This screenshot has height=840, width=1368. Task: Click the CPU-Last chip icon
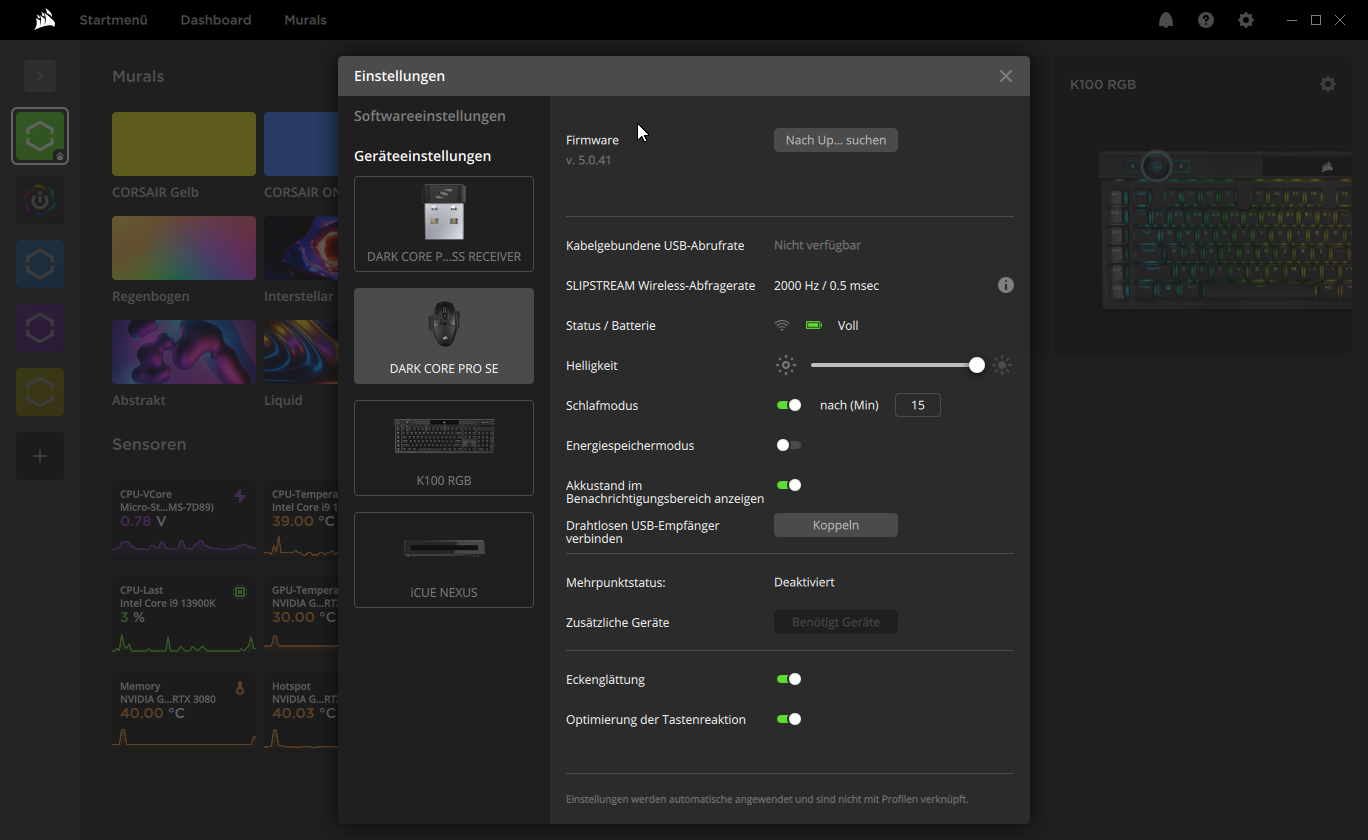(239, 592)
